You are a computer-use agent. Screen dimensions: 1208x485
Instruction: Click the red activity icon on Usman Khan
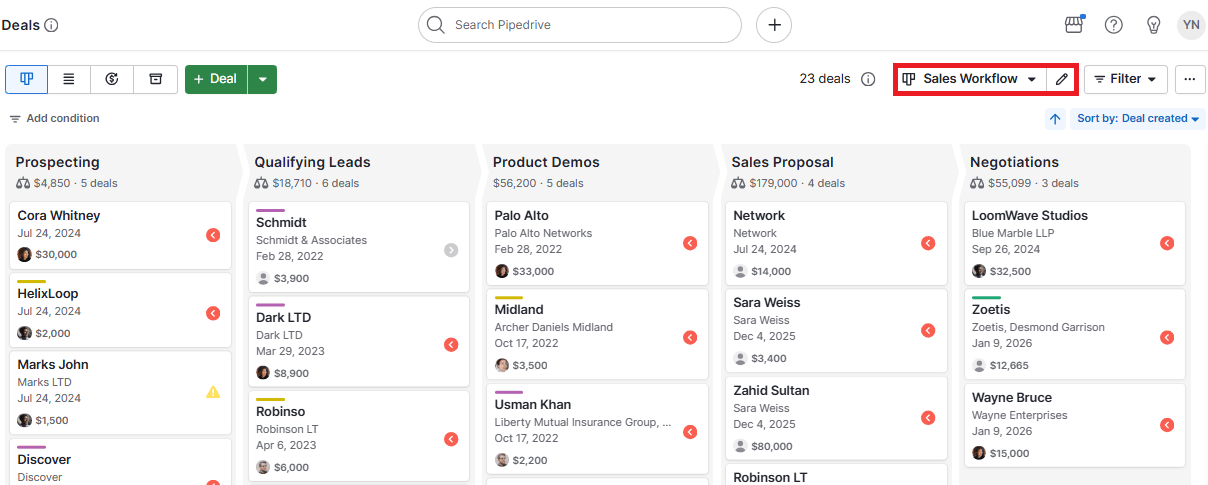tap(690, 432)
